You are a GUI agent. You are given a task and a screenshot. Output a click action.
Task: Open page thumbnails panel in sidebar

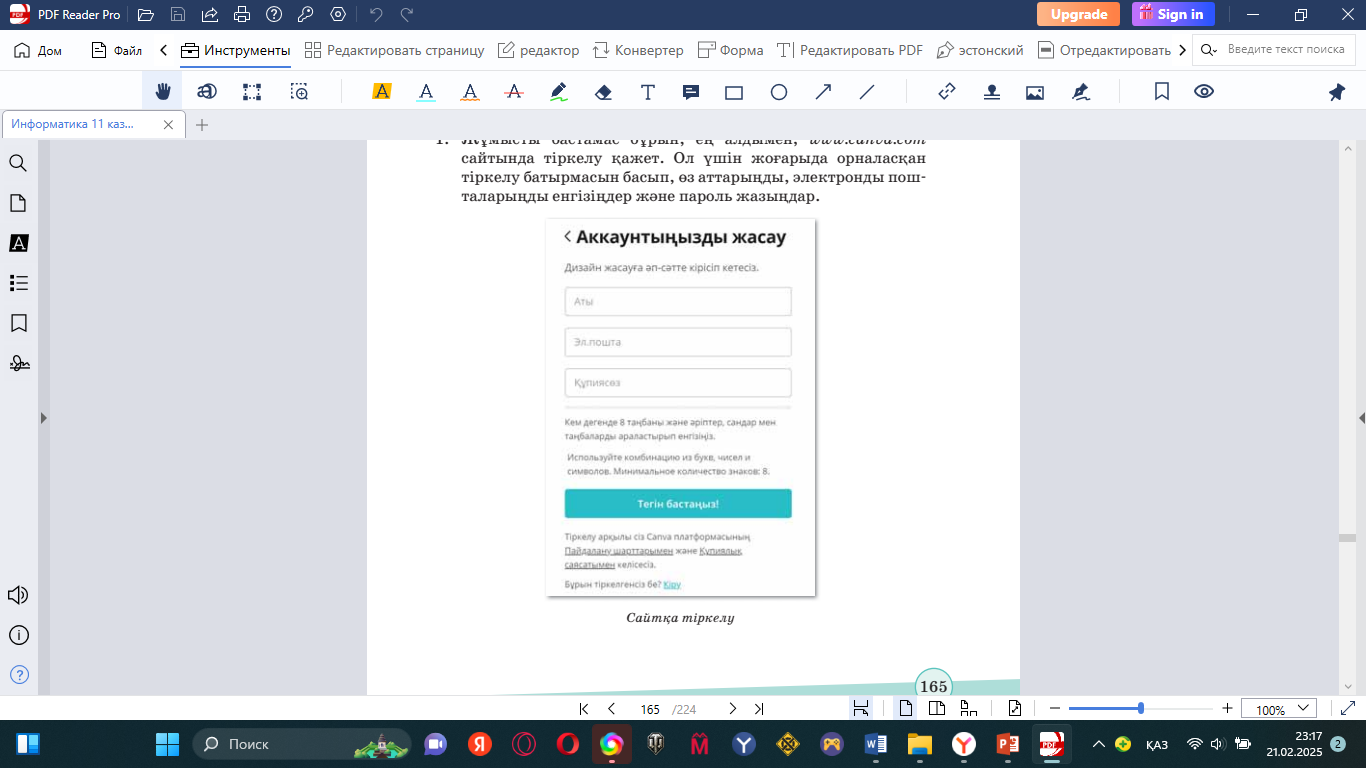point(18,203)
